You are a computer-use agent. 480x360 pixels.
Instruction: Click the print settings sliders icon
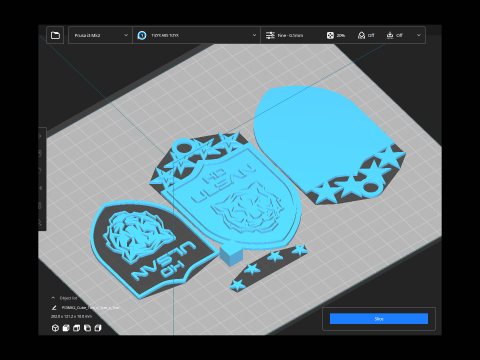tap(270, 35)
